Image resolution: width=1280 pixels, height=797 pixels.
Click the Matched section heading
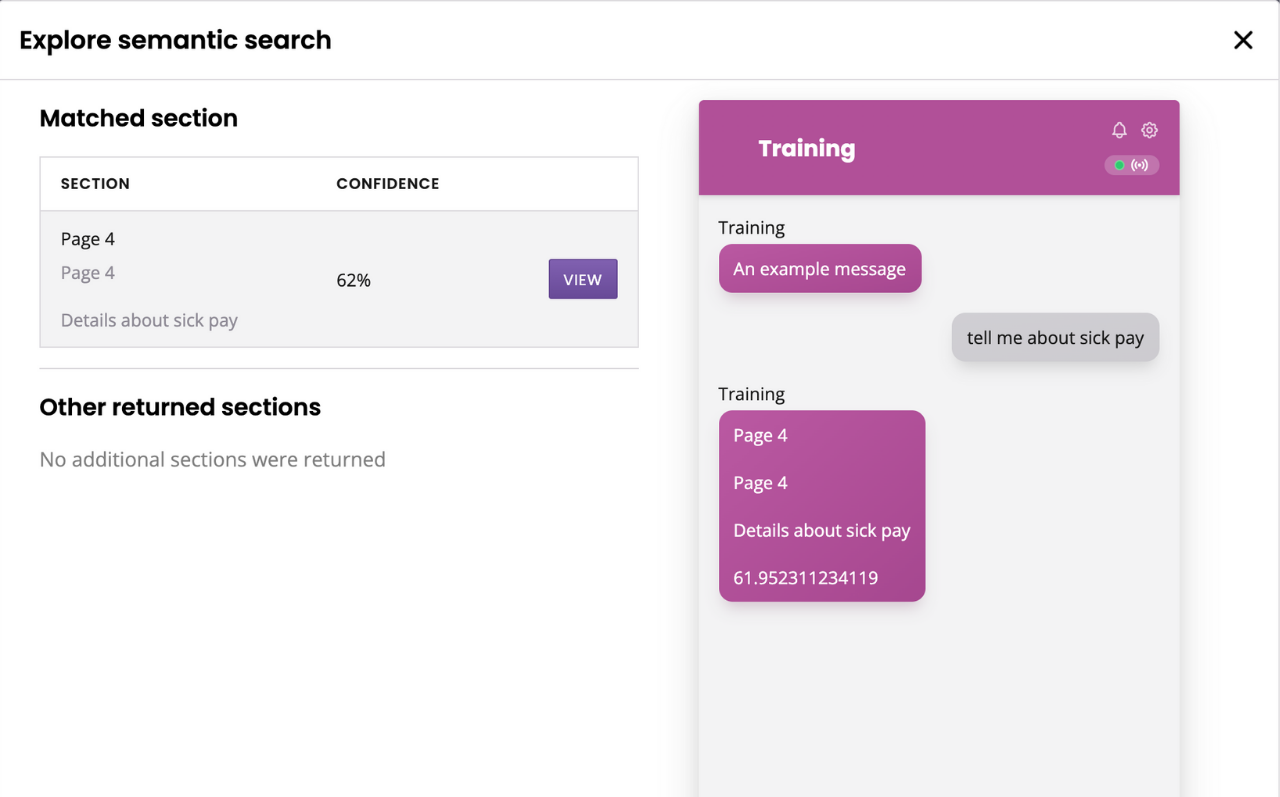[139, 118]
